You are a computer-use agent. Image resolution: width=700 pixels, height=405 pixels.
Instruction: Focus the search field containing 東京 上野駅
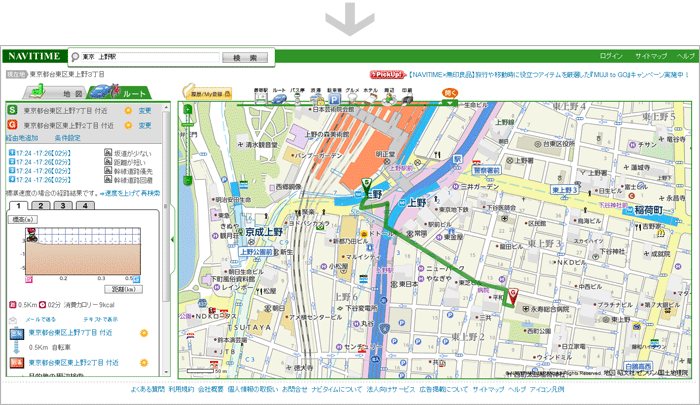(x=150, y=57)
